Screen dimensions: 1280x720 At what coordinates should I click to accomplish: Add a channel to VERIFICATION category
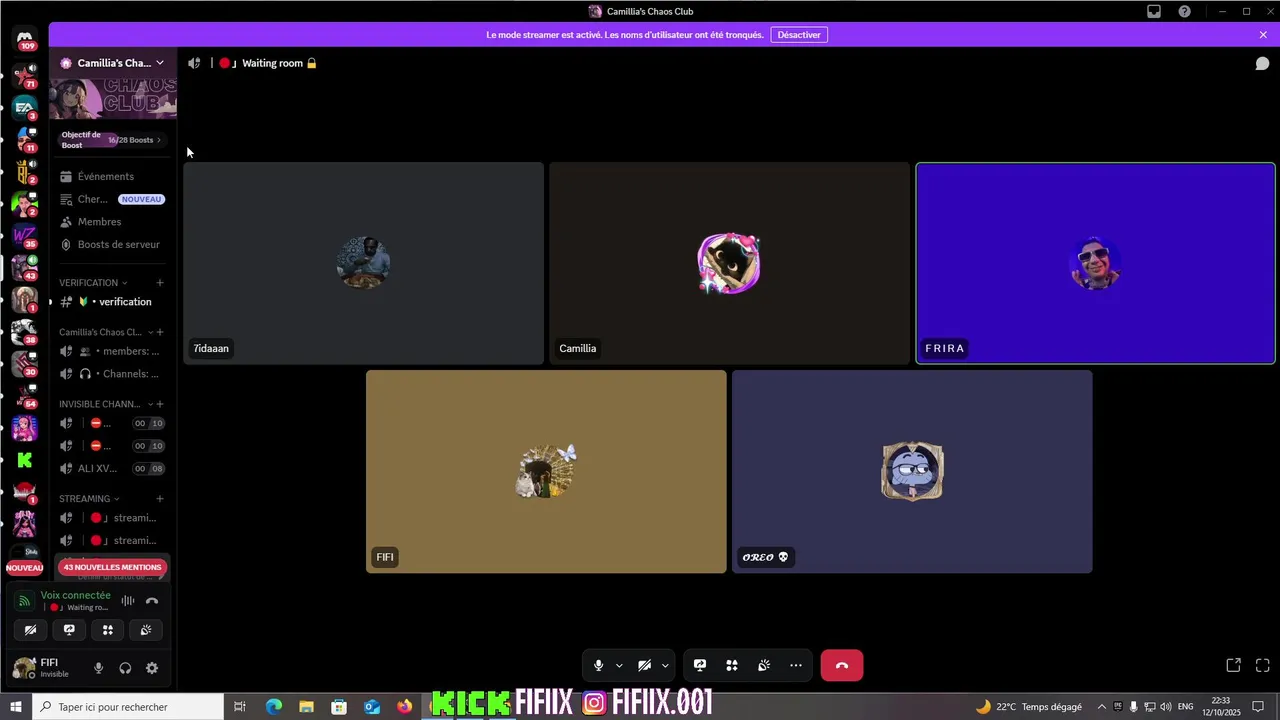click(x=159, y=283)
